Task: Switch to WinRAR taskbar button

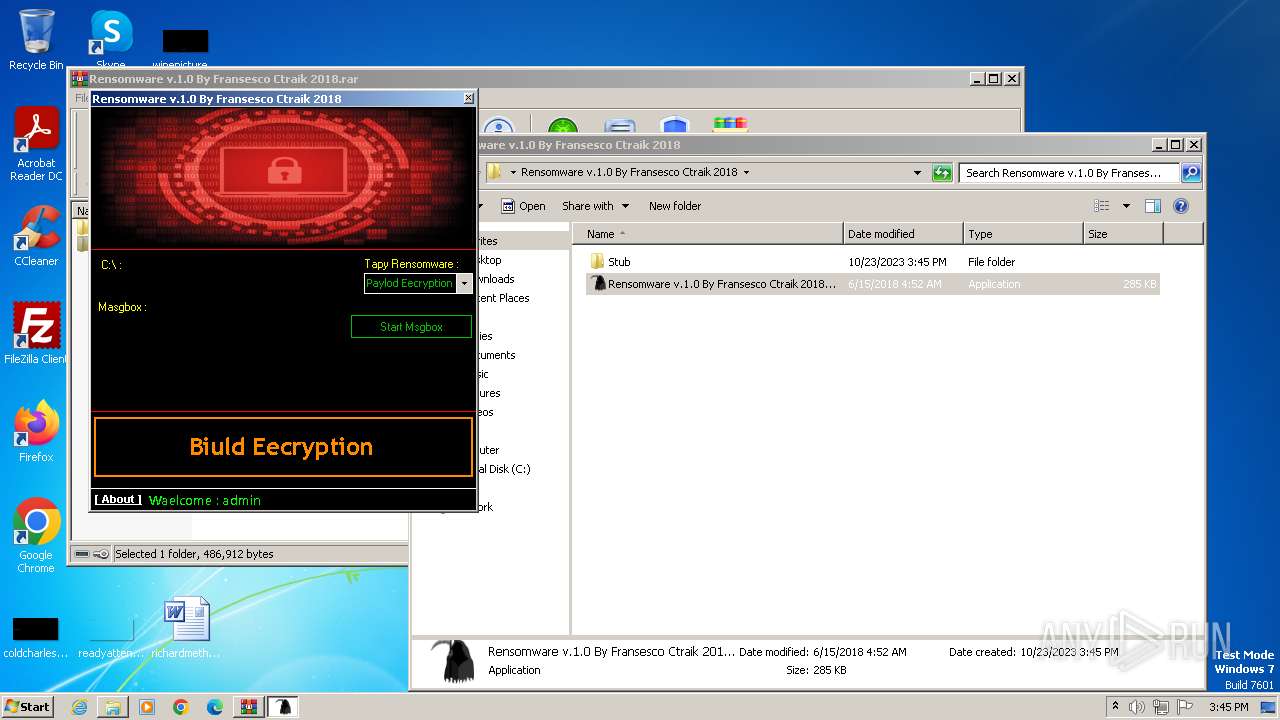Action: click(x=248, y=707)
